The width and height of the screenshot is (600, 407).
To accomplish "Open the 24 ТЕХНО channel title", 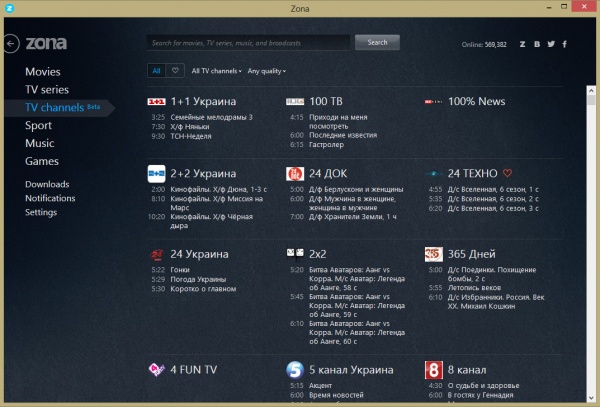I will pyautogui.click(x=473, y=174).
